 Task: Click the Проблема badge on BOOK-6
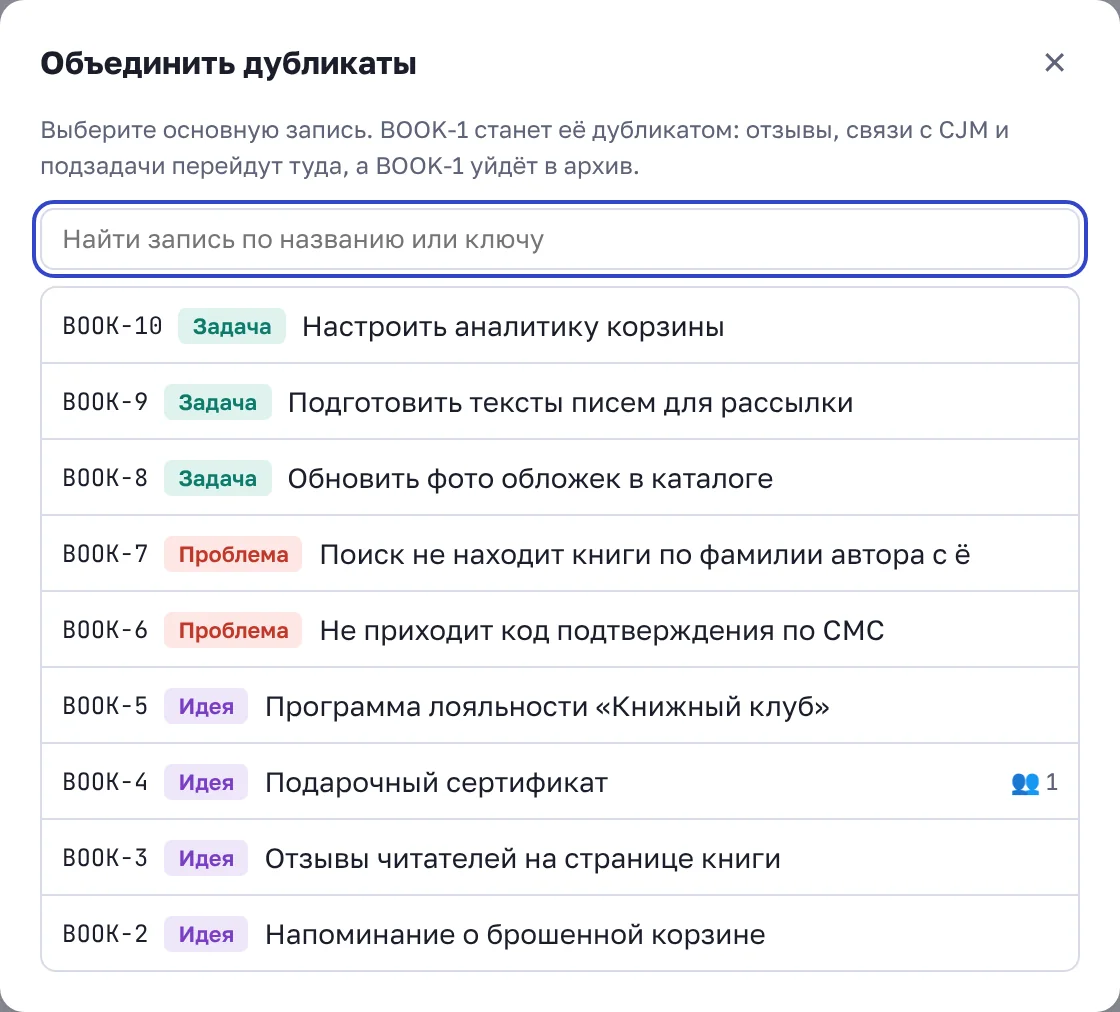click(x=234, y=630)
